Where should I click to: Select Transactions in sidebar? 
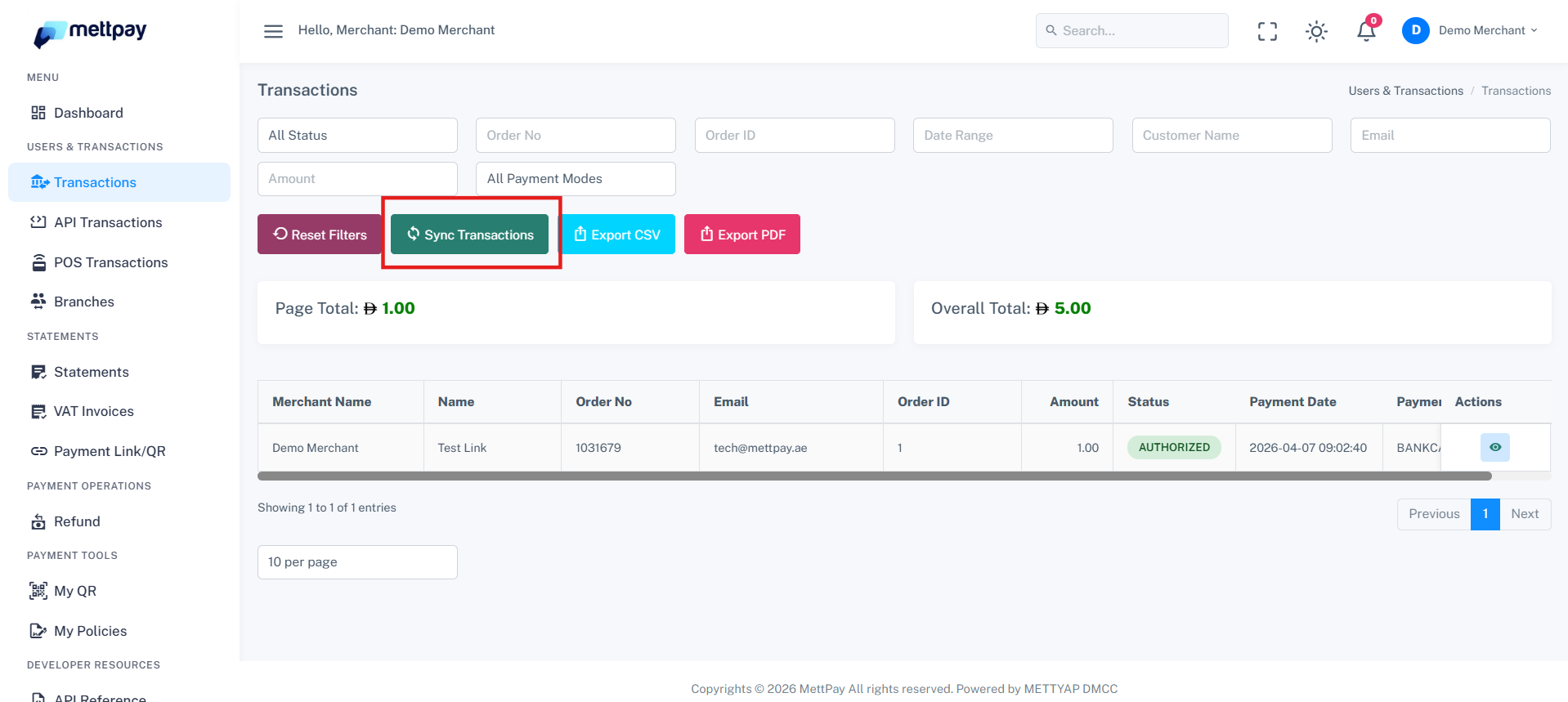tap(119, 182)
